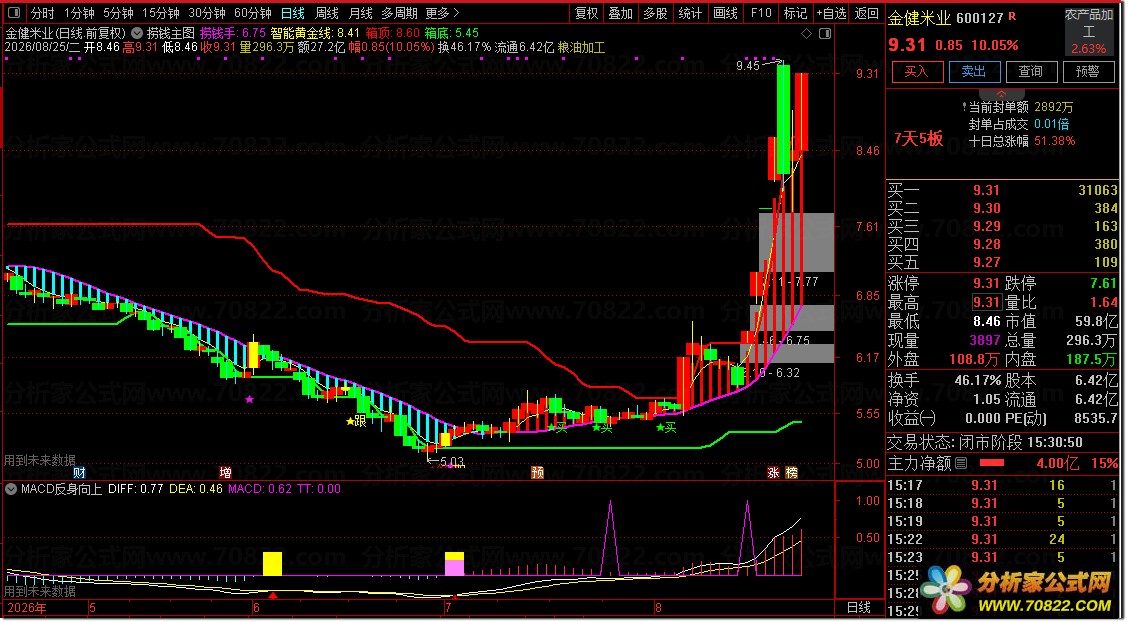Click the pink and yellow block in the MACD panel
The height and width of the screenshot is (622, 1128).
click(455, 564)
